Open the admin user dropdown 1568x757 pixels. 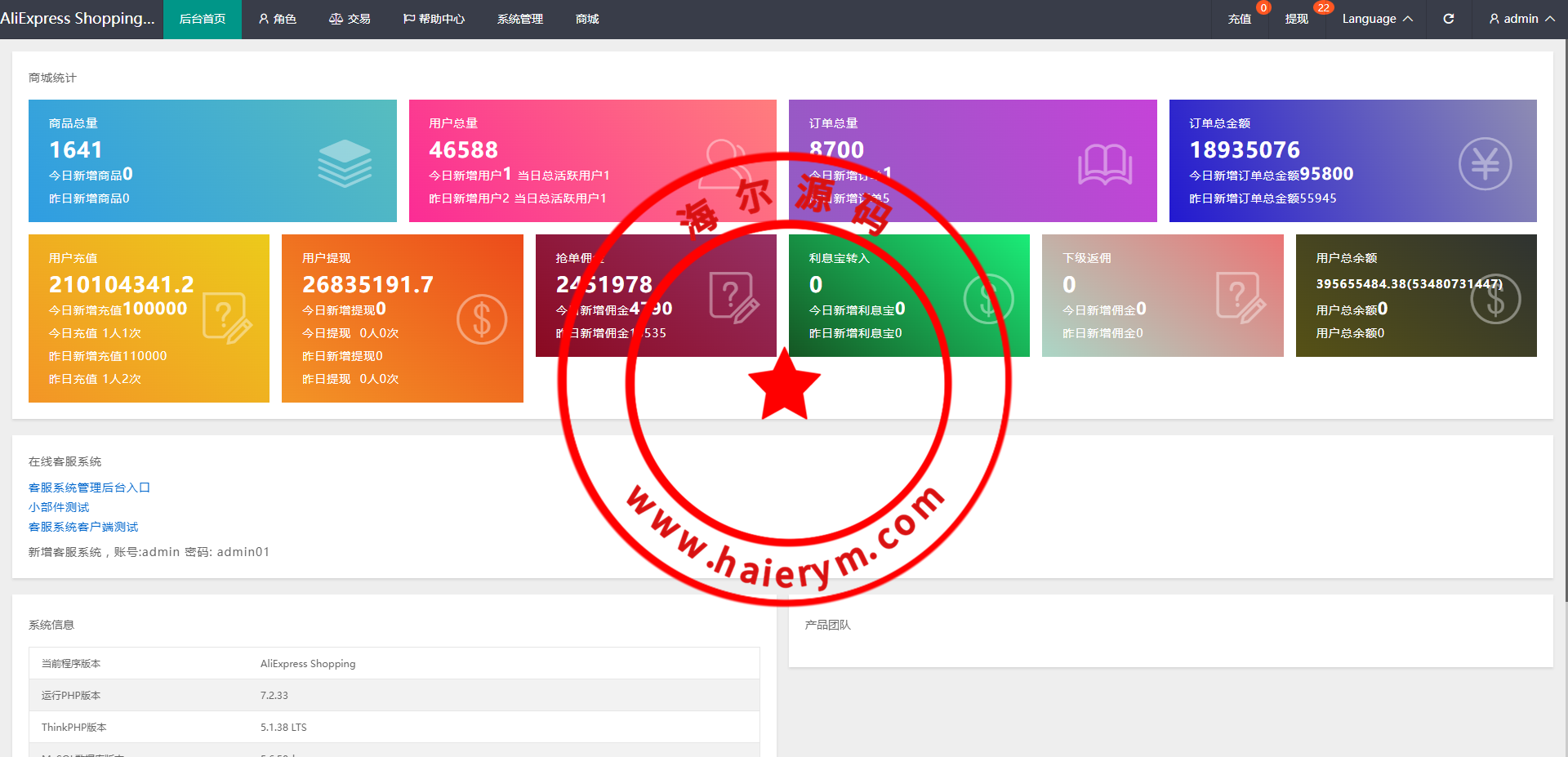[x=1521, y=19]
